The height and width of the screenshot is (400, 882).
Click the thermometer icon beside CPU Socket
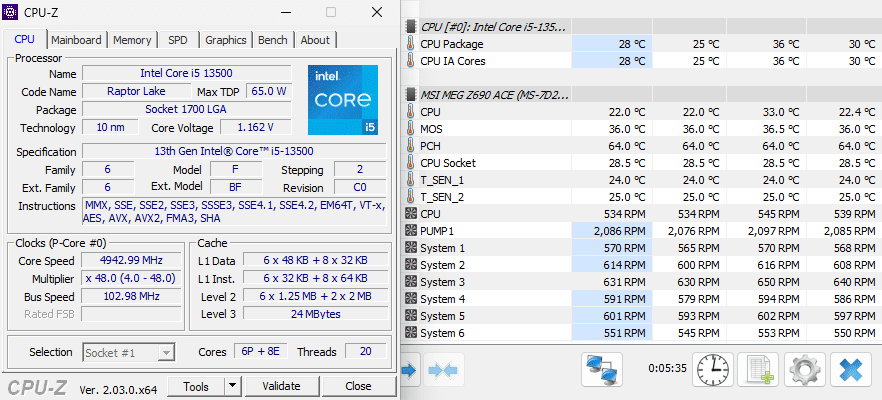click(410, 163)
